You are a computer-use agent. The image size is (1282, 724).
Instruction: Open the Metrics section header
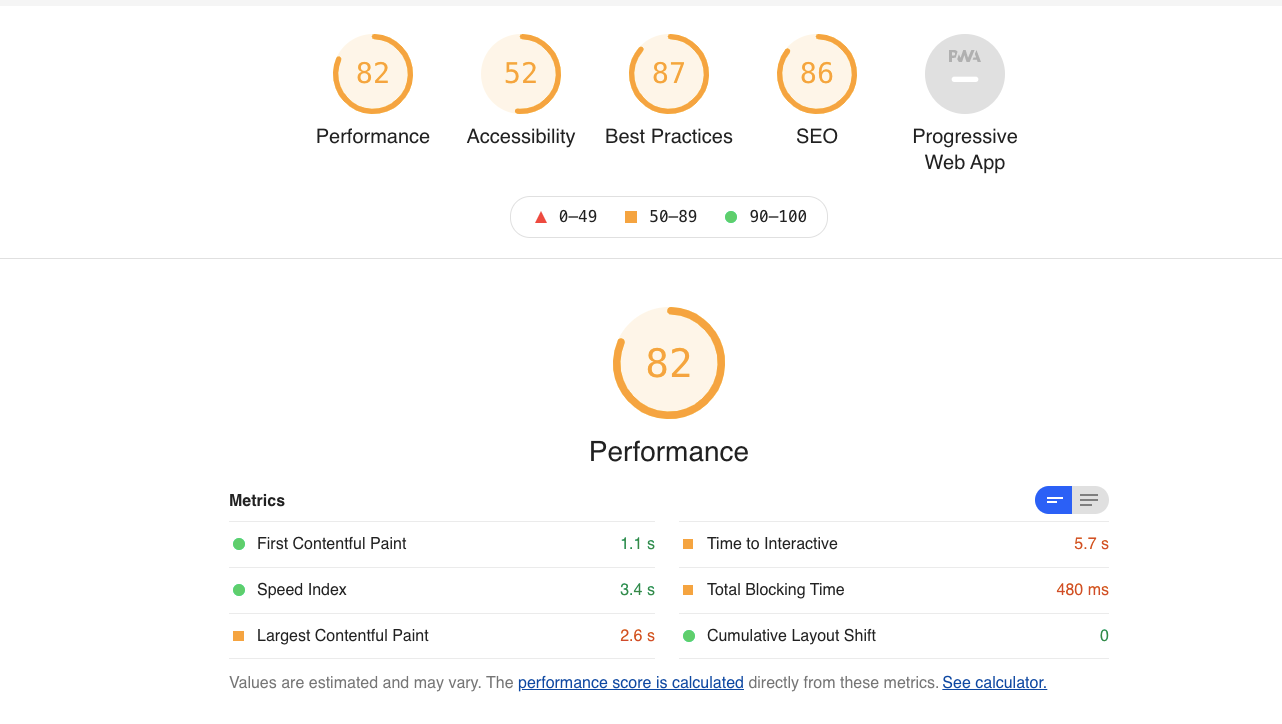(x=256, y=500)
